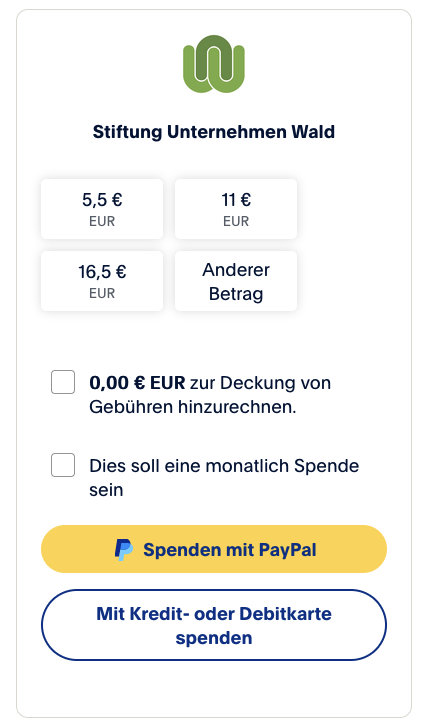Click the word 'Betrag' in custom amount tile
Viewport: 428px width, 726px height.
pyautogui.click(x=236, y=294)
